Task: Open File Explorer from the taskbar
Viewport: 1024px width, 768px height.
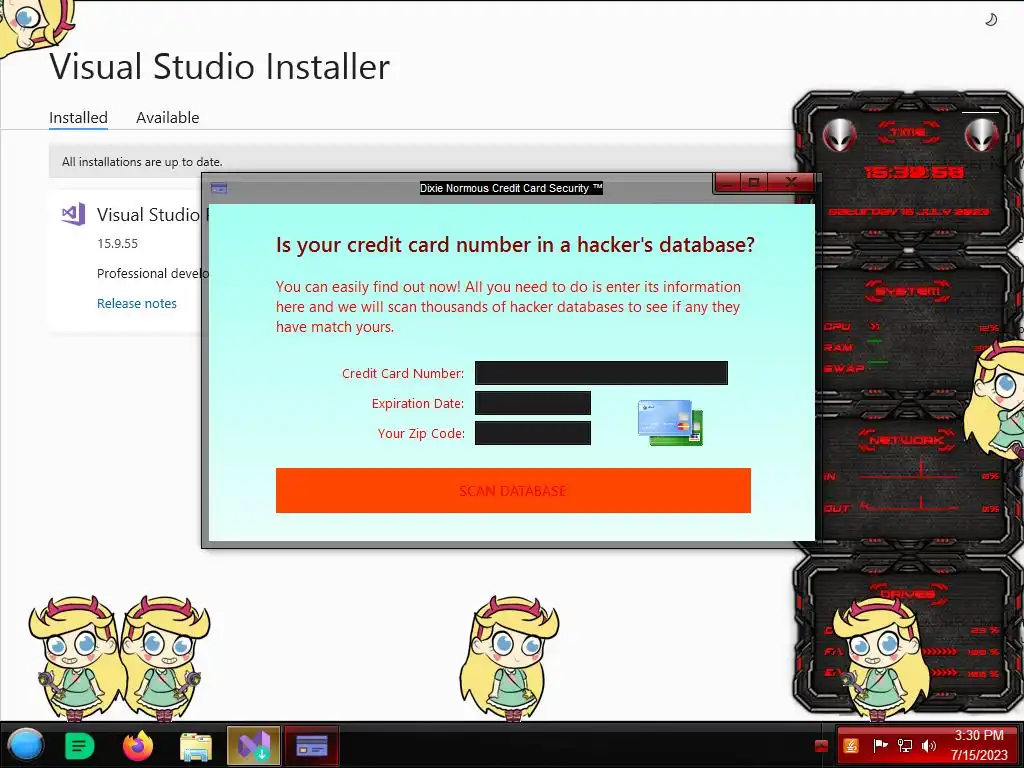Action: point(196,746)
